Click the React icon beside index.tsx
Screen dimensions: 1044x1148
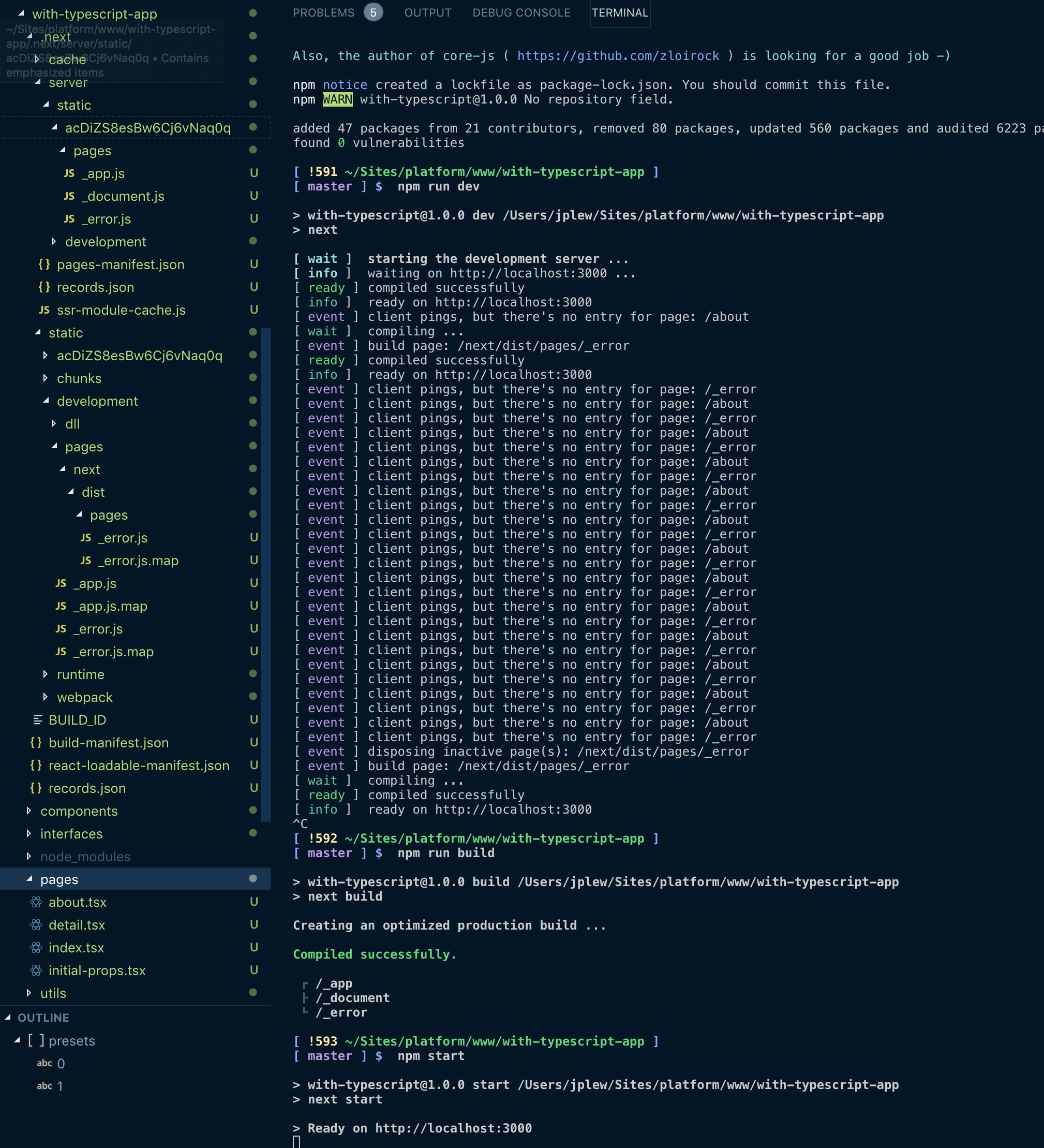click(36, 948)
